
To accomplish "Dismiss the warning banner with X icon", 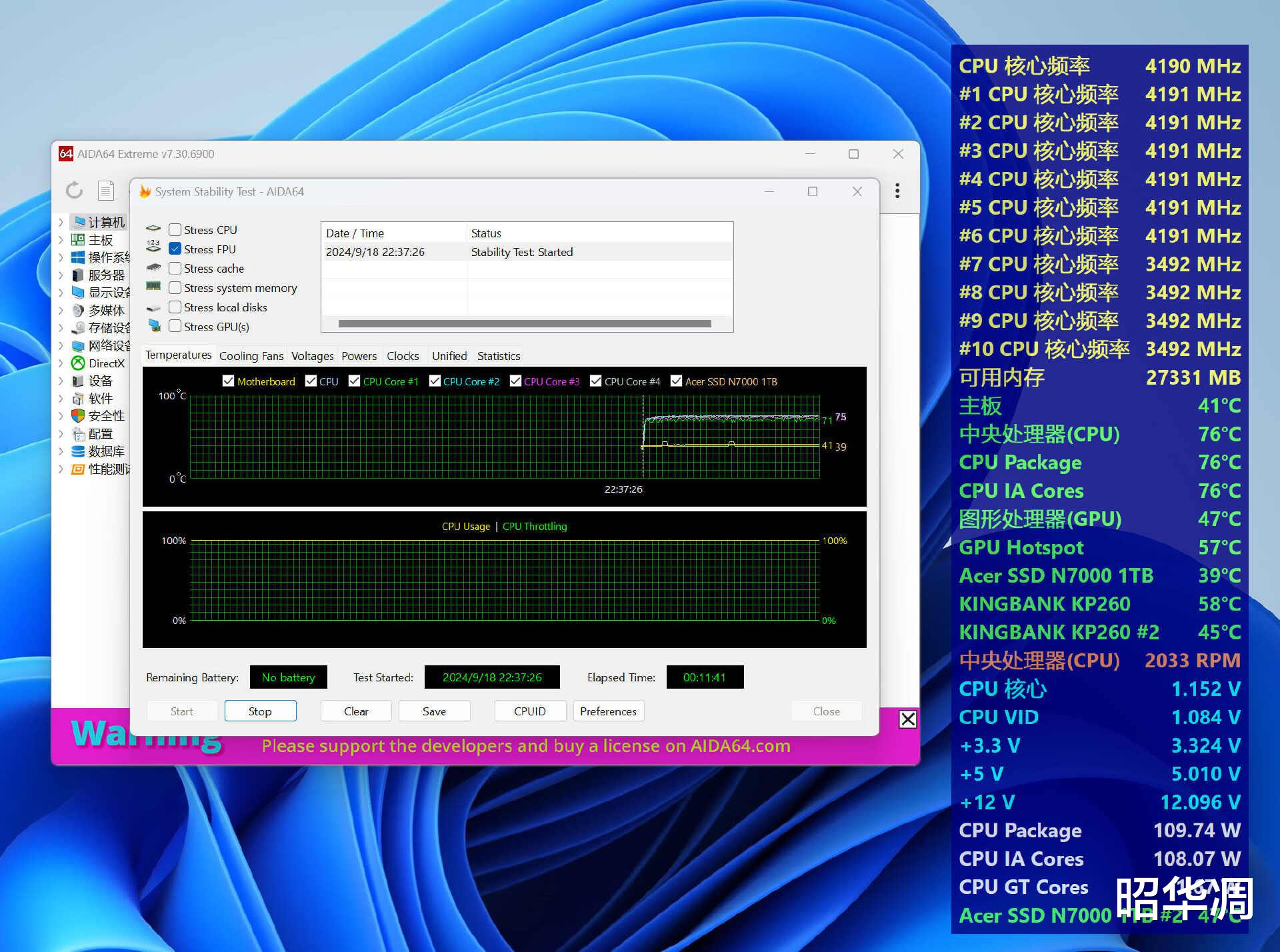I will pyautogui.click(x=907, y=719).
